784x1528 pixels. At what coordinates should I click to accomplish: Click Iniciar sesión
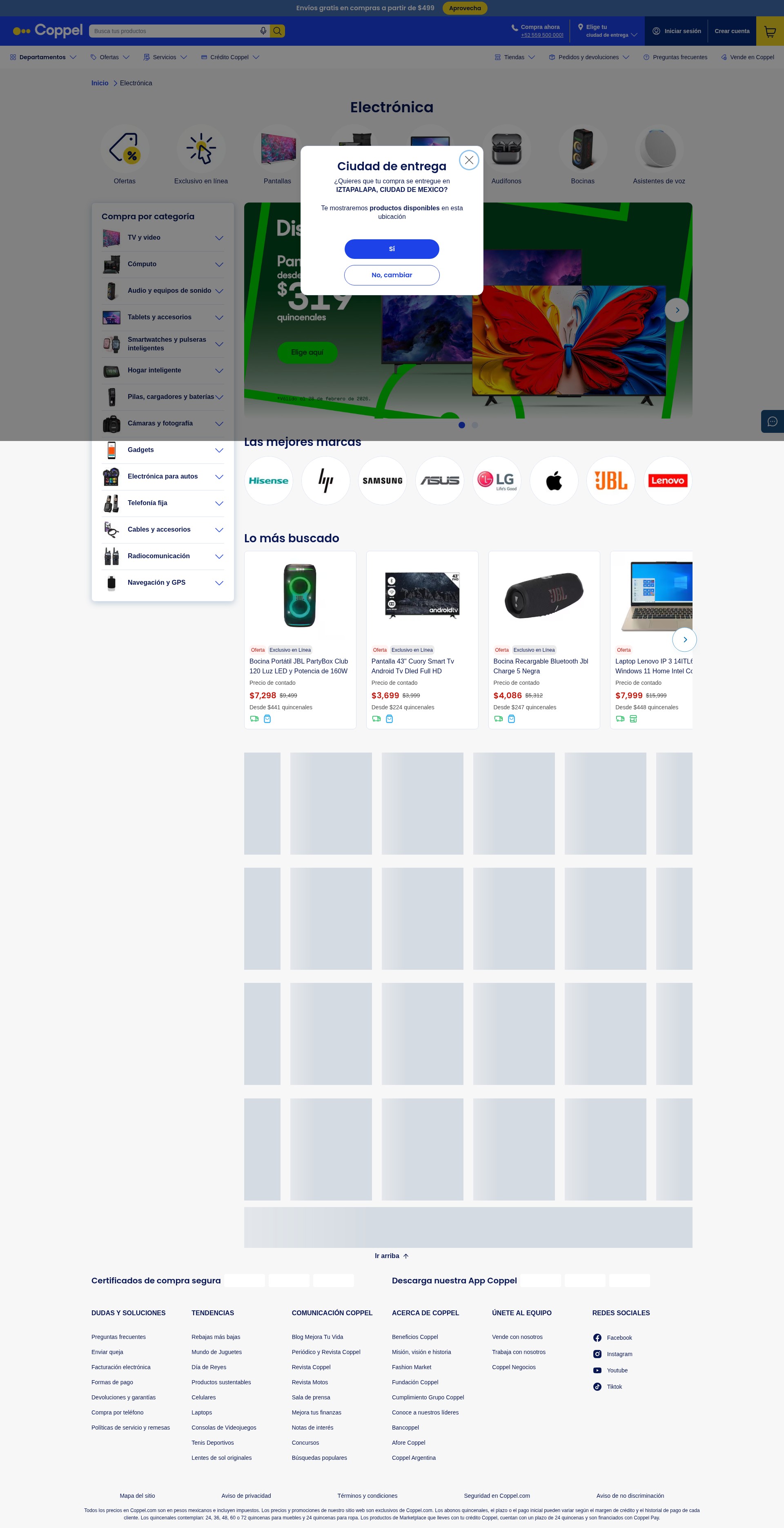[677, 31]
